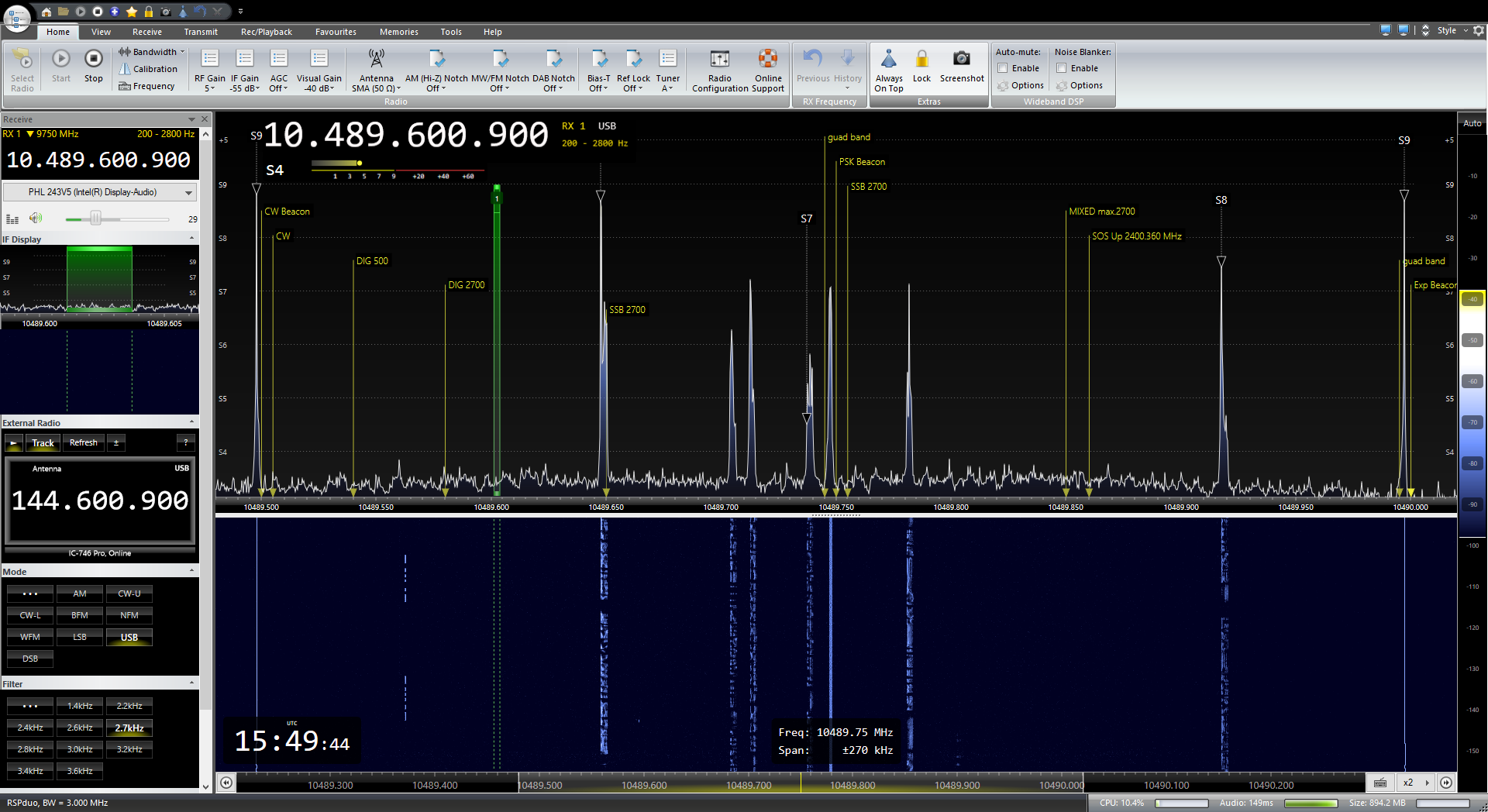Go to Previous RX frequency

click(x=812, y=60)
